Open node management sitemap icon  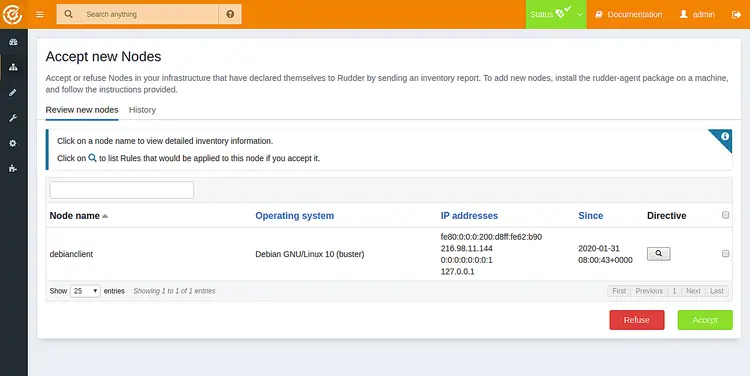[13, 67]
